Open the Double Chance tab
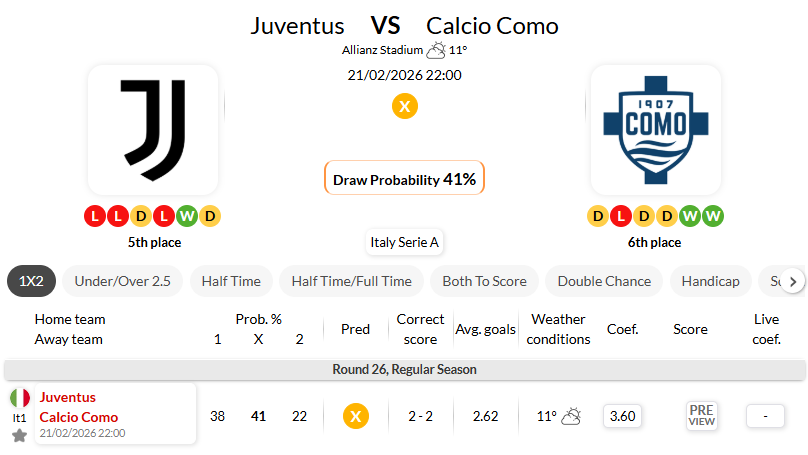The height and width of the screenshot is (455, 808). pos(604,281)
